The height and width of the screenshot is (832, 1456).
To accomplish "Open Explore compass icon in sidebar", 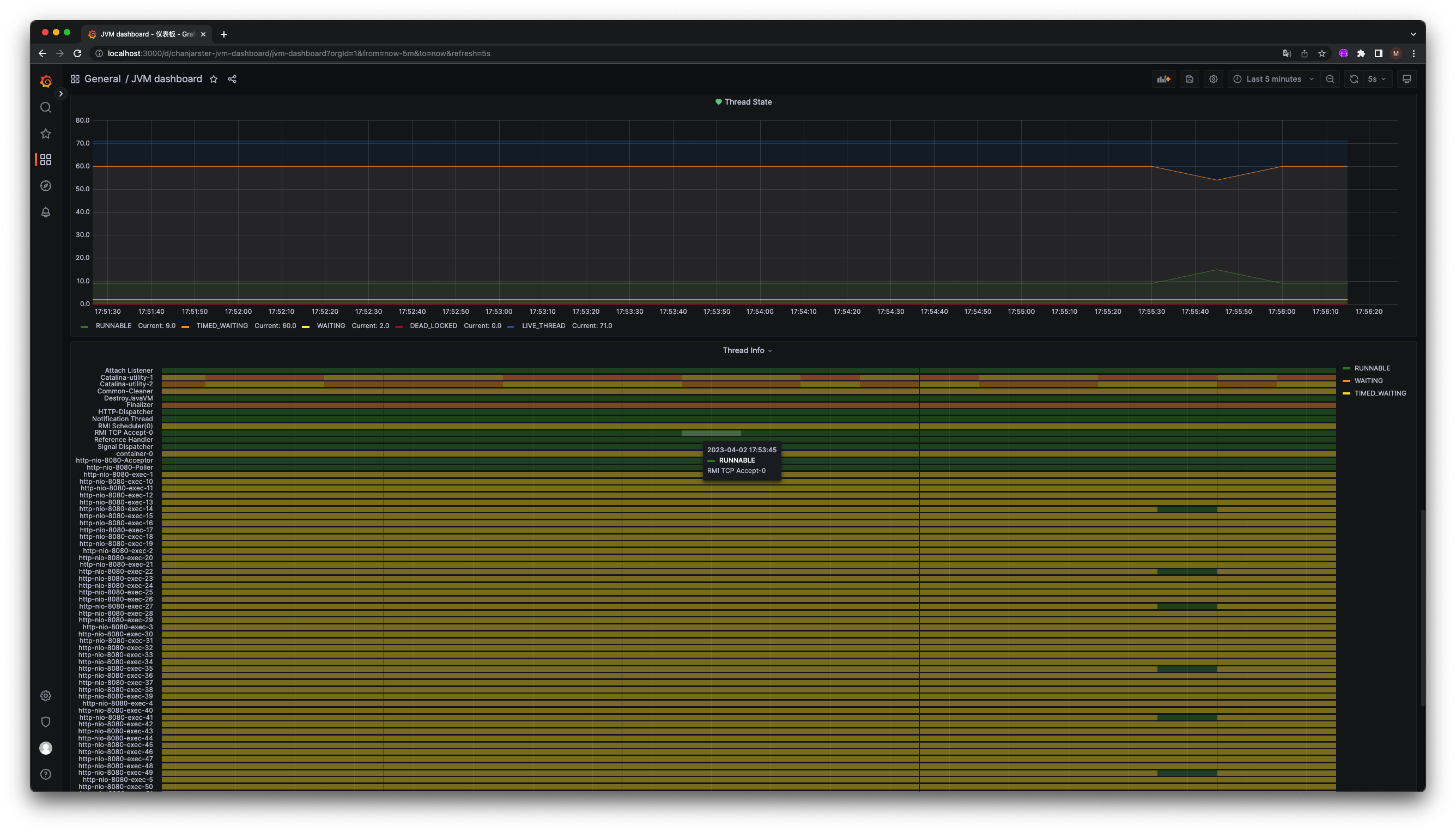I will pyautogui.click(x=46, y=186).
